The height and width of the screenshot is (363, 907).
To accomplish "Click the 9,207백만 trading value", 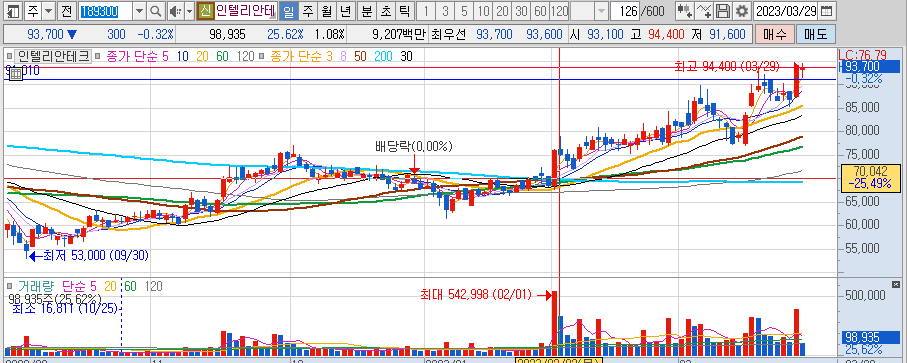I will coord(399,35).
